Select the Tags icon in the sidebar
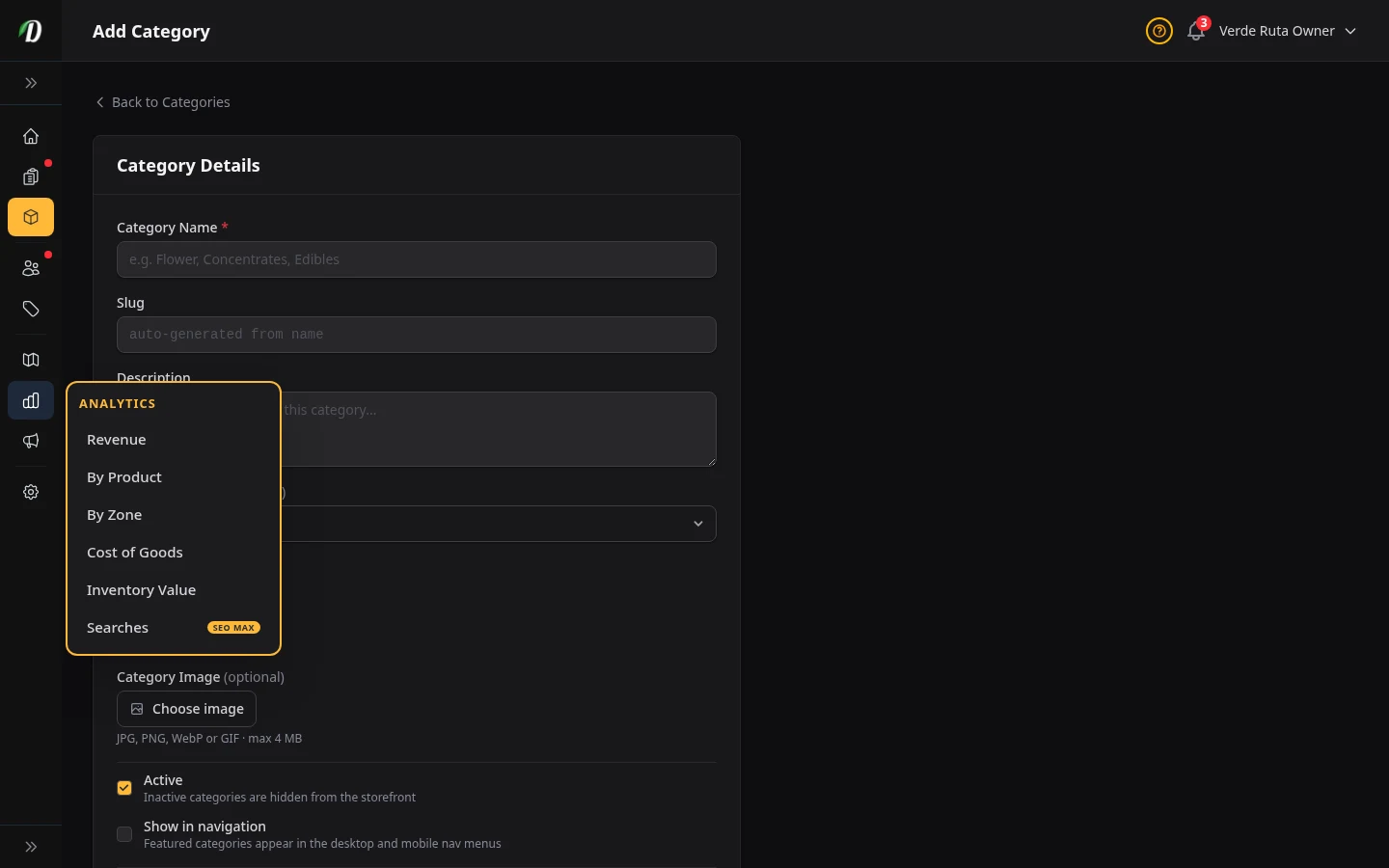Image resolution: width=1389 pixels, height=868 pixels. tap(31, 310)
